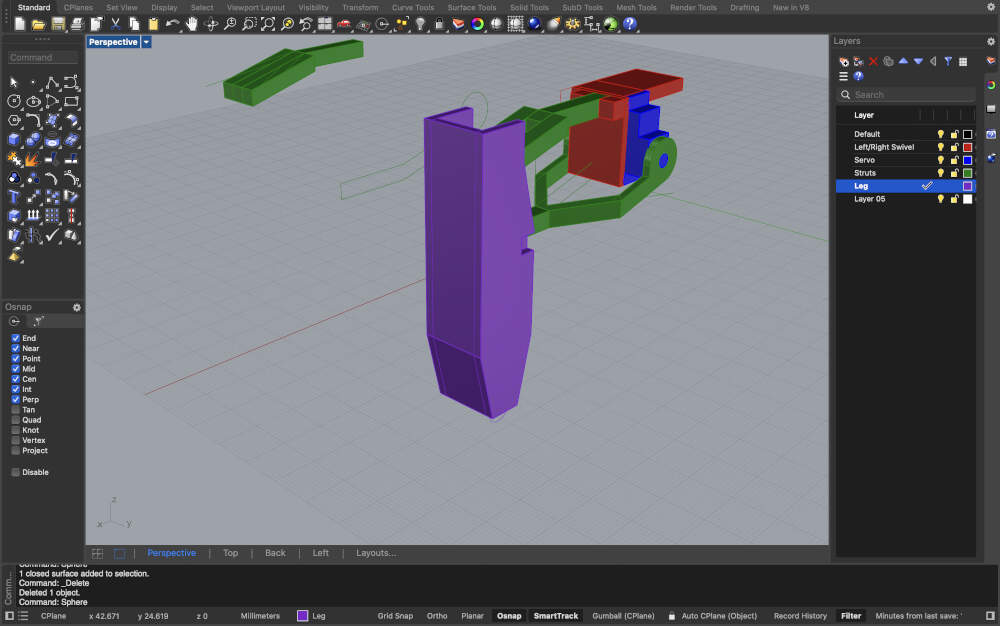Click the four-viewports layout icon

pos(325,24)
